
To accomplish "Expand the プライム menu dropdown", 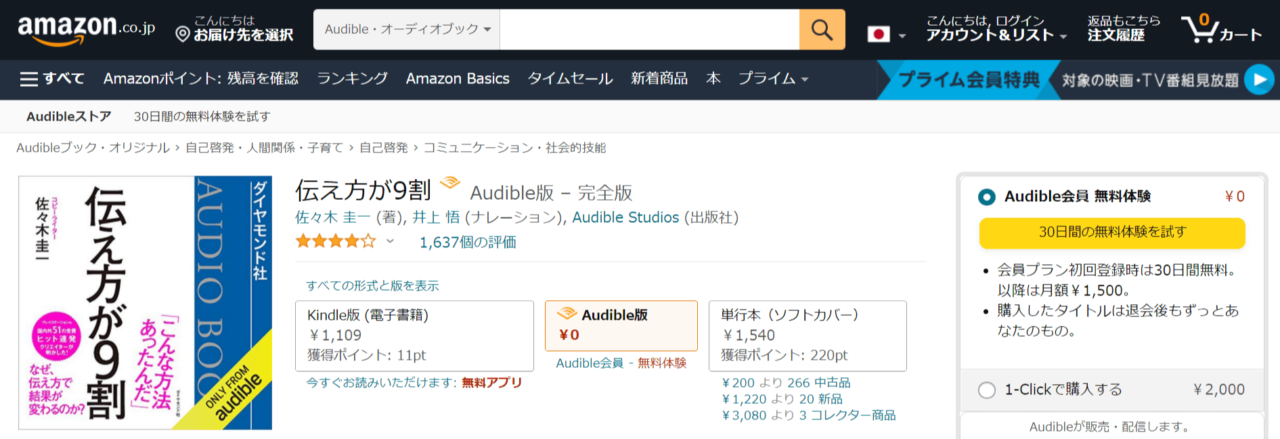I will click(x=773, y=79).
